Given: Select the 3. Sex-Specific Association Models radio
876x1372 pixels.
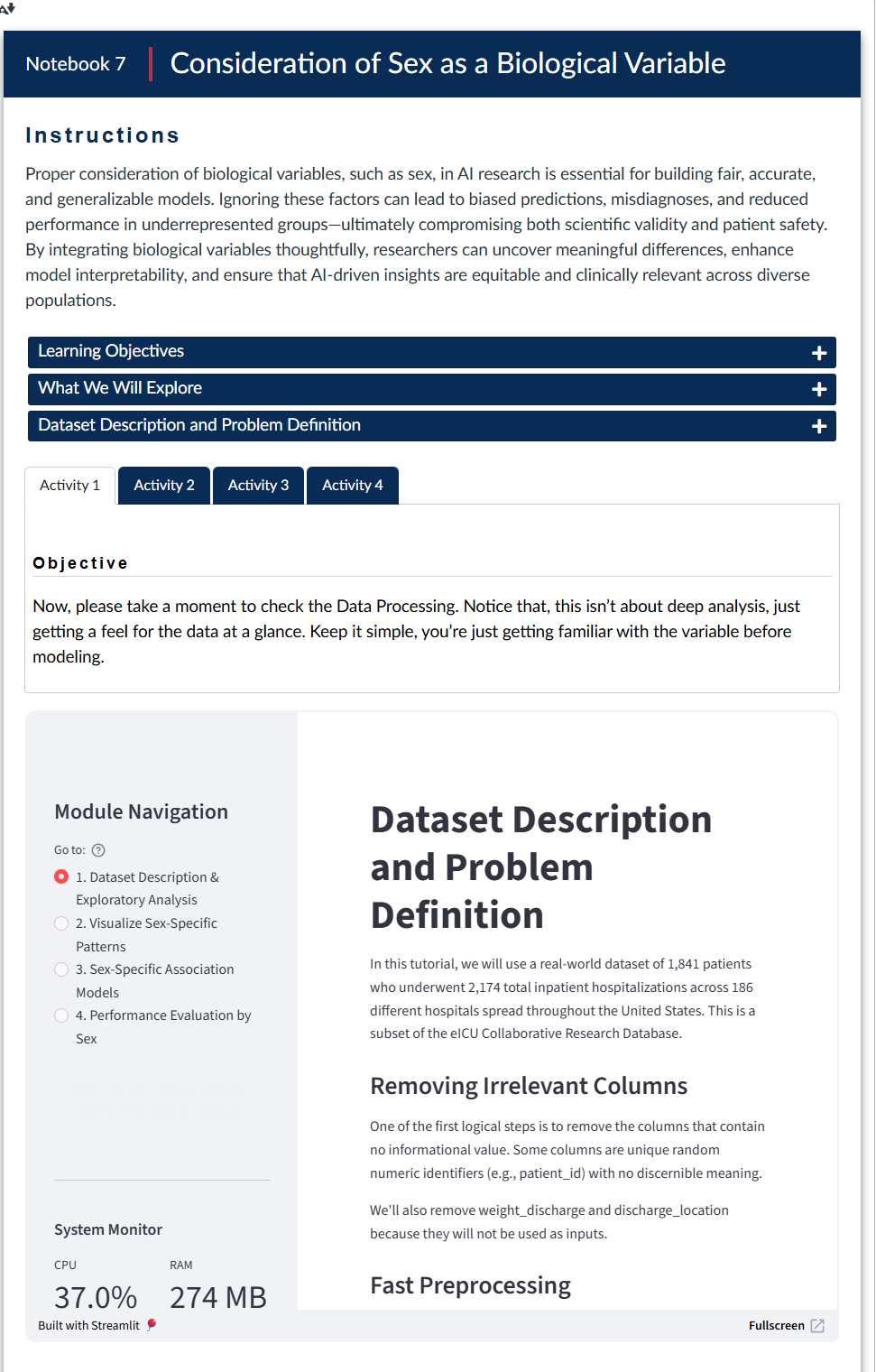Looking at the screenshot, I should [61, 969].
